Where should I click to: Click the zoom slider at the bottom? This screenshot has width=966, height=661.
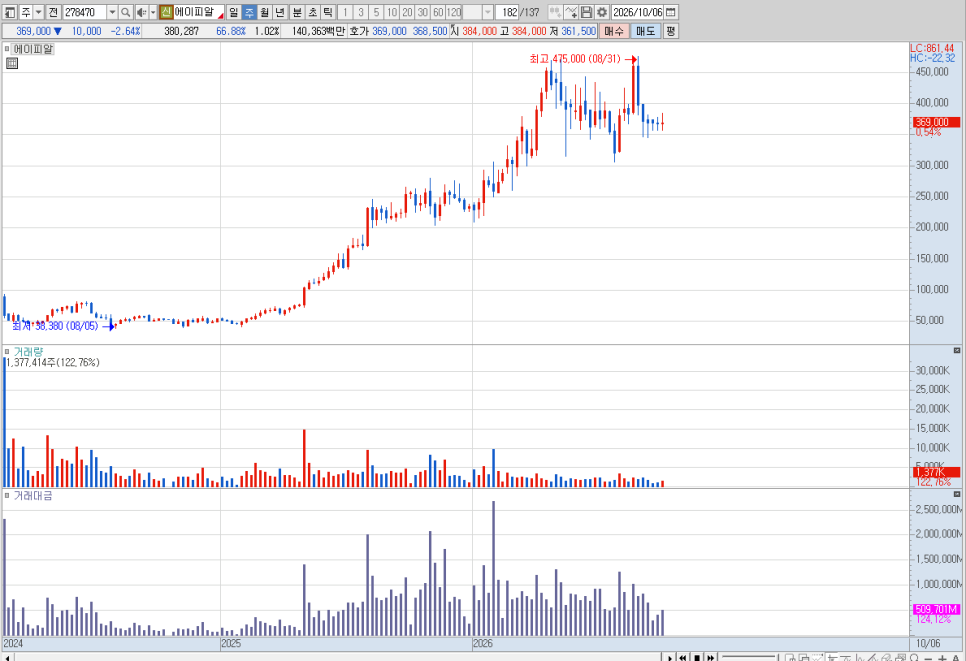748,657
